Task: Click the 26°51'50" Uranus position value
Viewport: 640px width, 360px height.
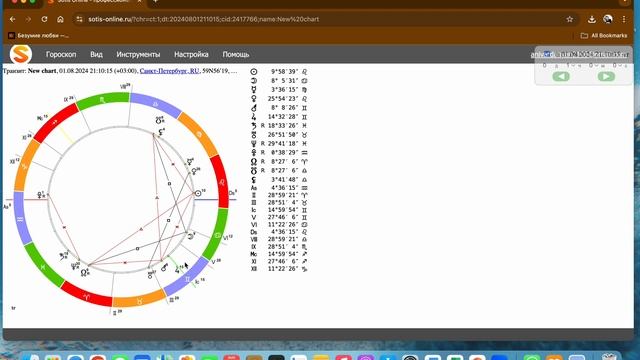Action: point(283,134)
